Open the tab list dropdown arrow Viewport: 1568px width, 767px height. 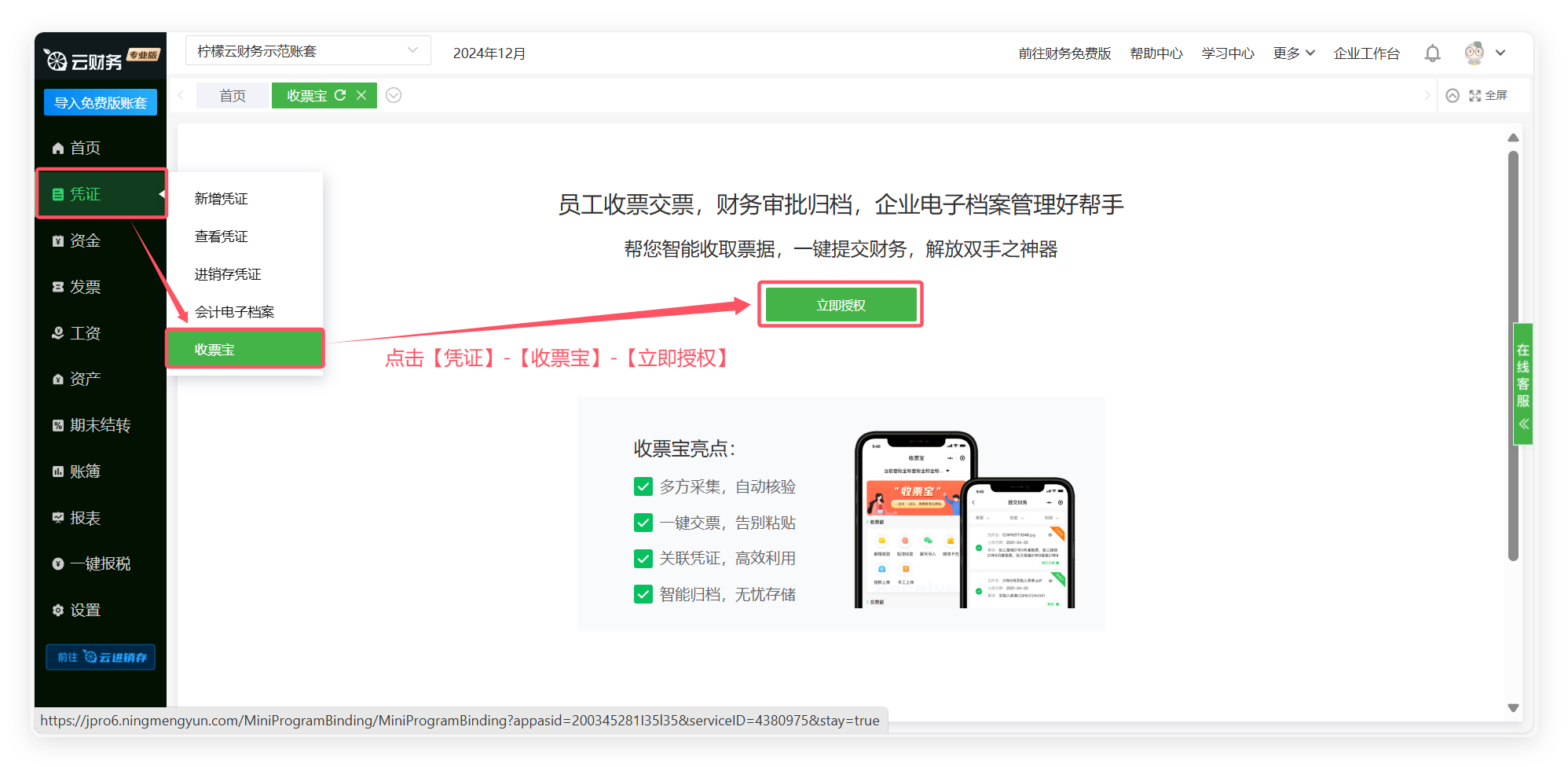point(394,95)
